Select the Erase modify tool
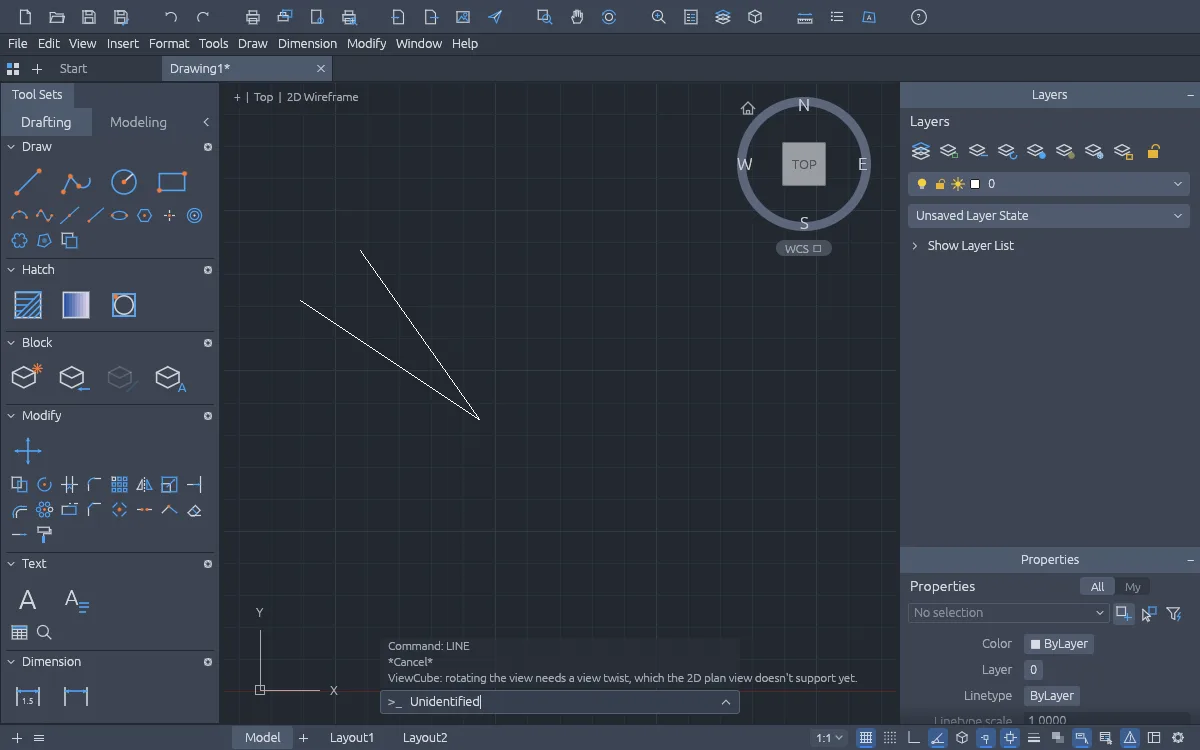Viewport: 1200px width, 750px height. 195,510
